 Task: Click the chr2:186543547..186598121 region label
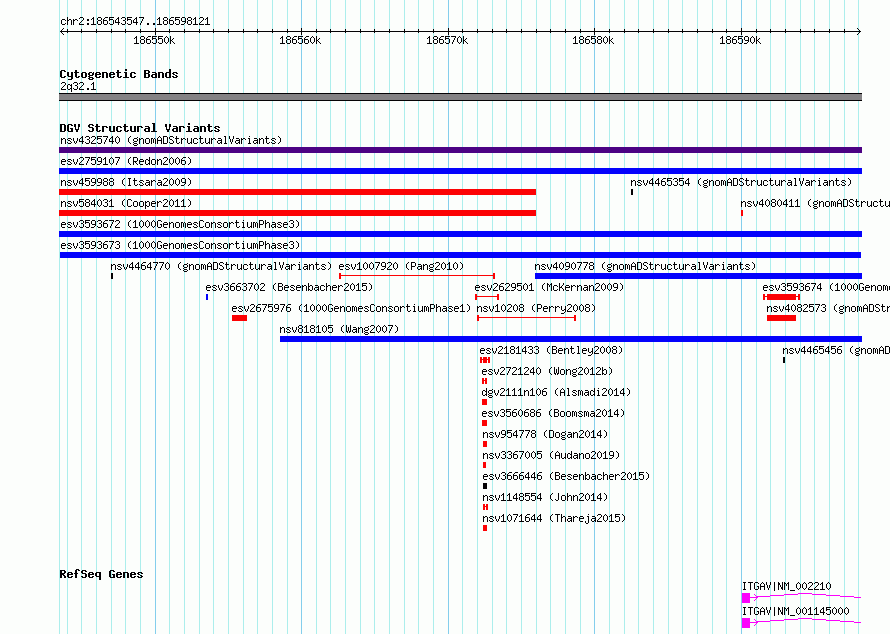[x=135, y=22]
